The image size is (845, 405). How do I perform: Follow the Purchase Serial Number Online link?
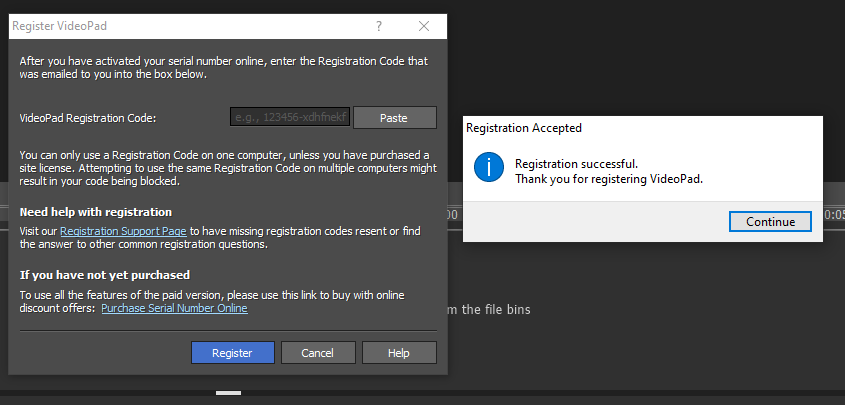click(x=174, y=308)
